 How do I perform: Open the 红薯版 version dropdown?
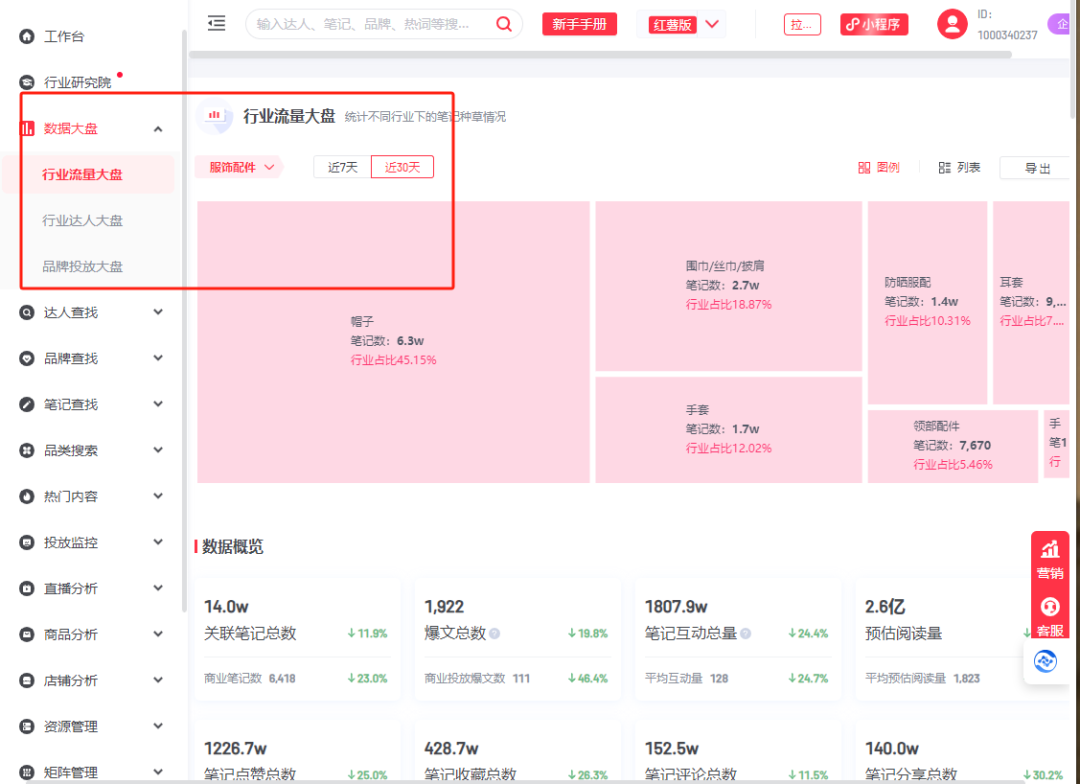[x=684, y=24]
